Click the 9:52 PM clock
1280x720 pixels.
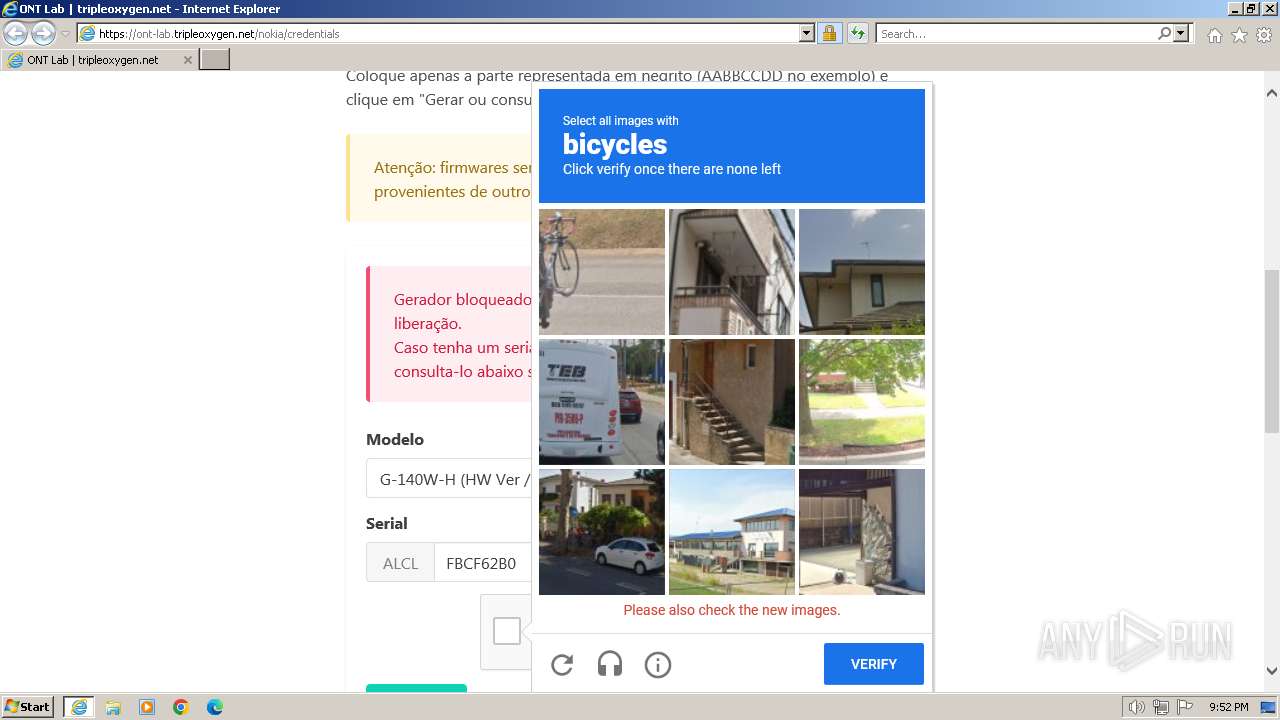(x=1229, y=707)
